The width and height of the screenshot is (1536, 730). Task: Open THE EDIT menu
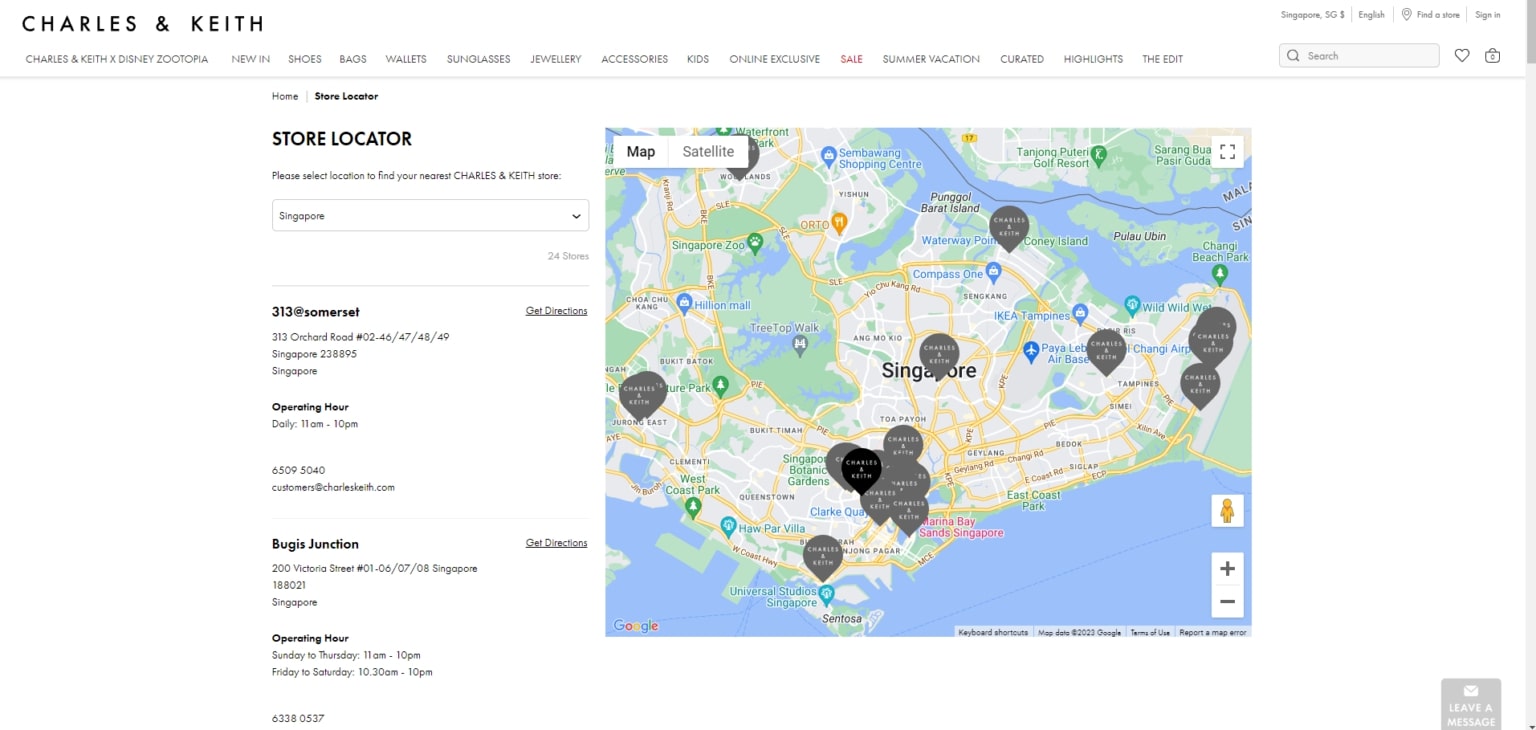[x=1162, y=59]
